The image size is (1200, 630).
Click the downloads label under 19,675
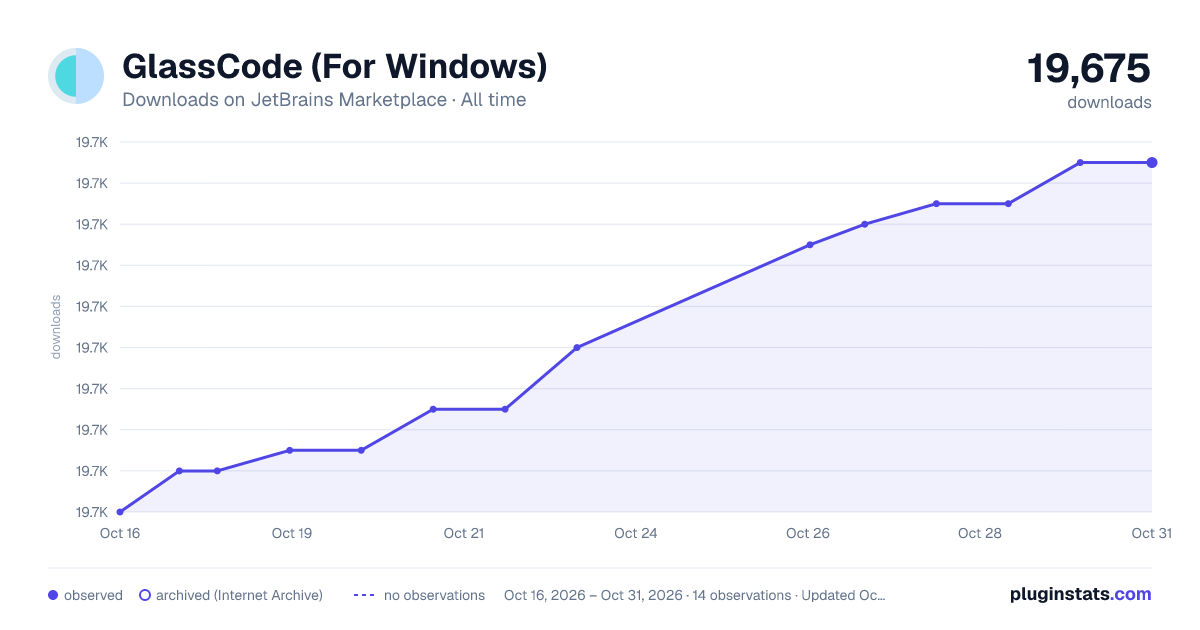1110,102
